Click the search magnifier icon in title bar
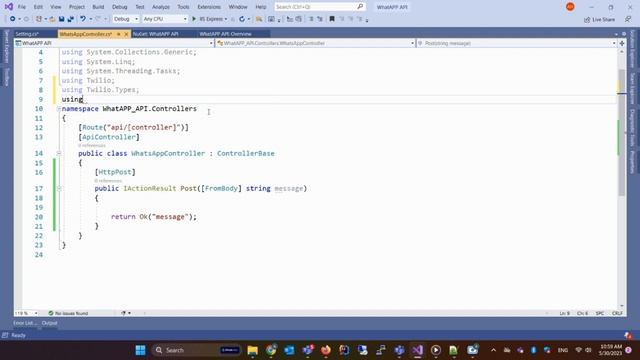Viewport: 640px width, 360px height. click(x=360, y=7)
